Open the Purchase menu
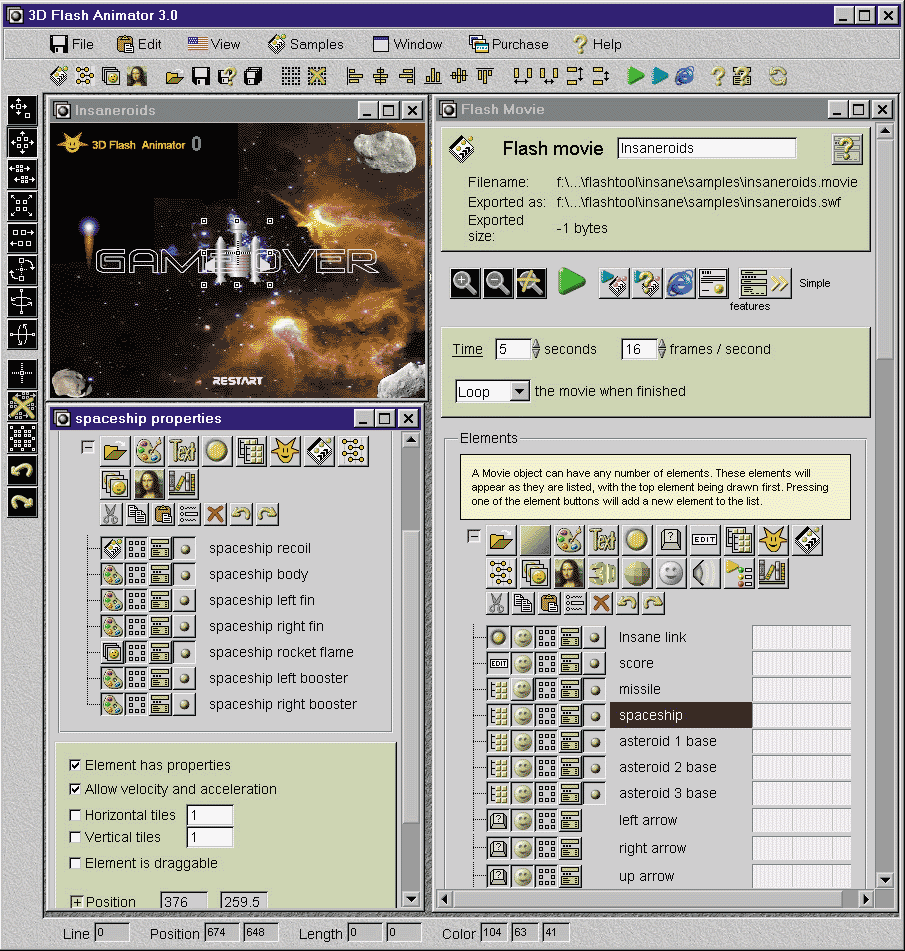Screen dimensions: 905x951 (509, 44)
